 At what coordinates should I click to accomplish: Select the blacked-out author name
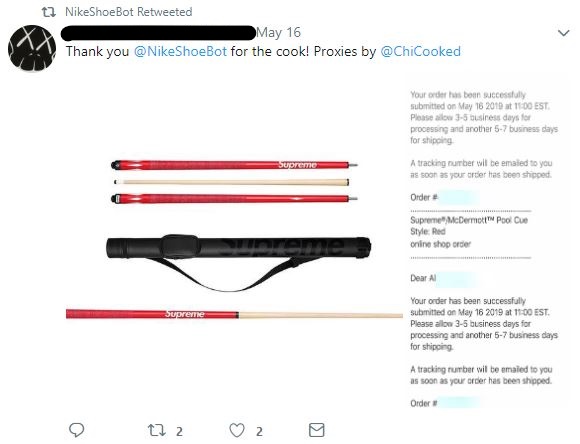(x=158, y=33)
